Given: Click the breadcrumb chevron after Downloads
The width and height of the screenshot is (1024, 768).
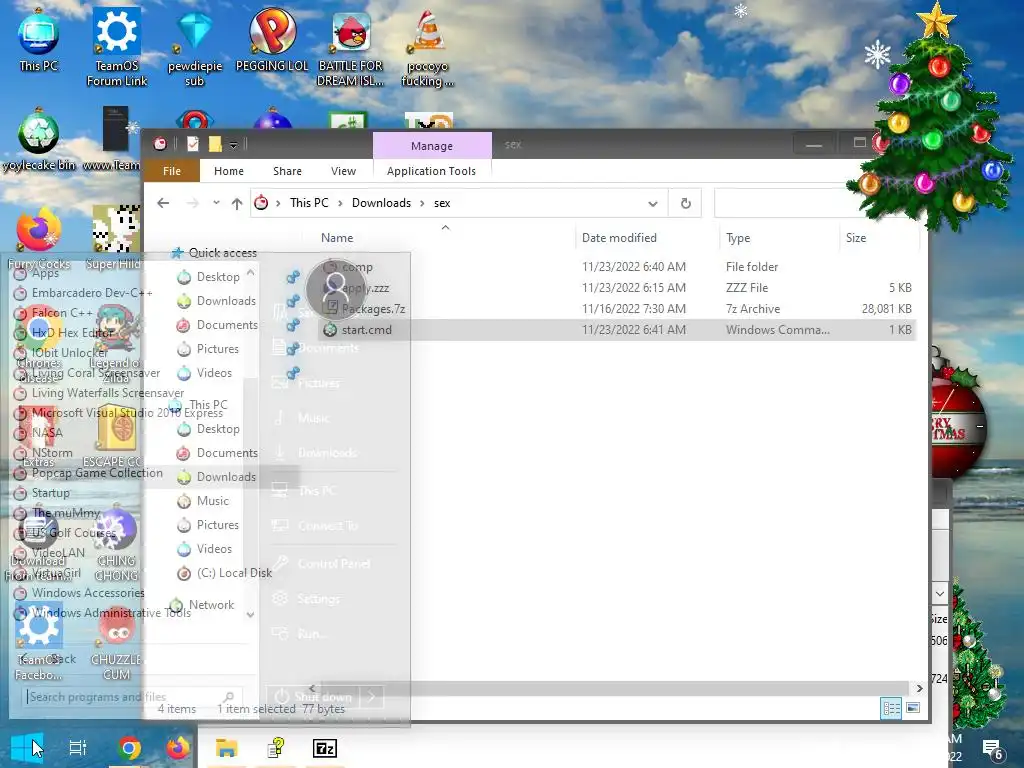Looking at the screenshot, I should [x=422, y=203].
